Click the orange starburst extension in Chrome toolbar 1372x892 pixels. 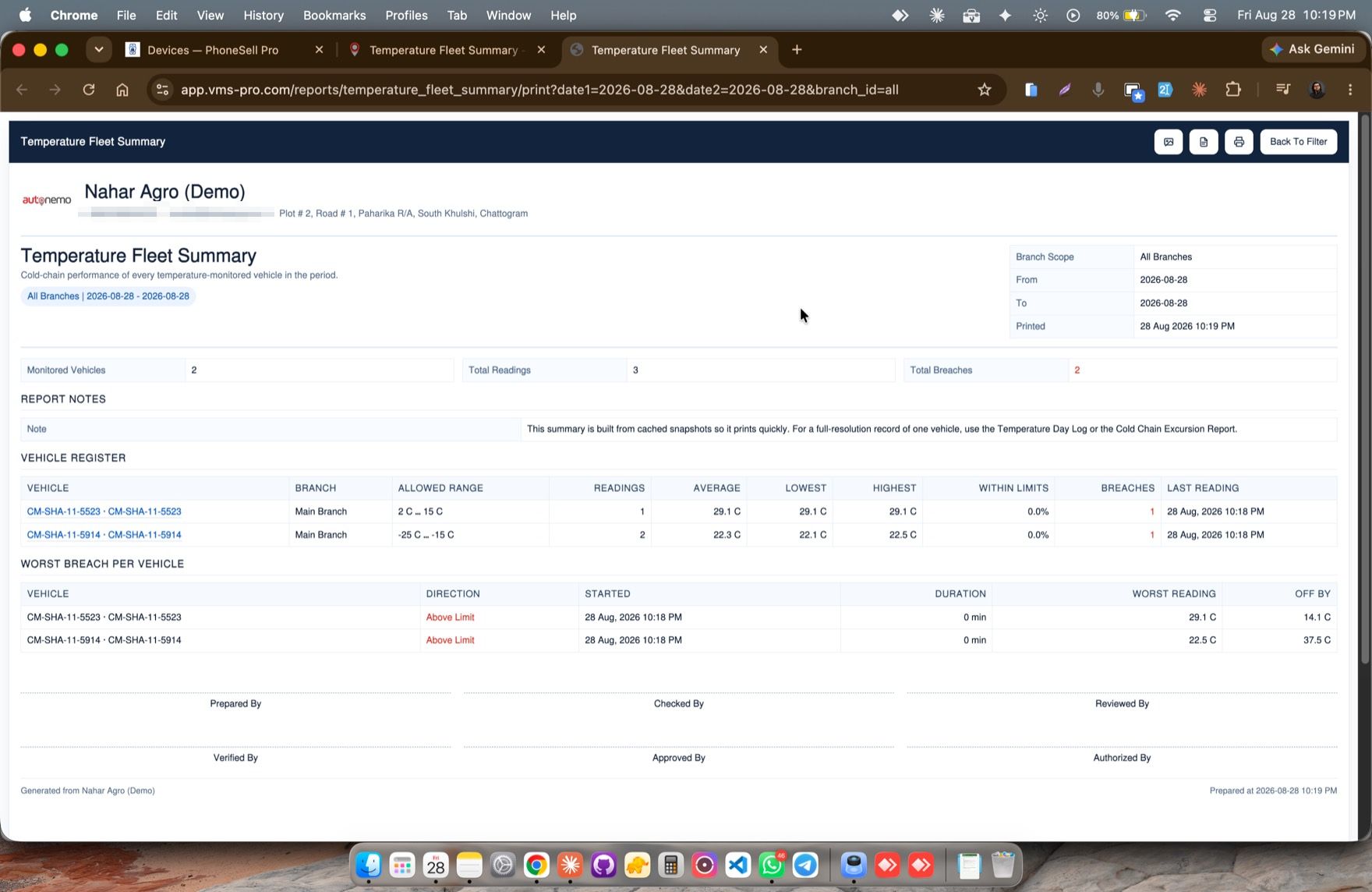tap(1199, 90)
